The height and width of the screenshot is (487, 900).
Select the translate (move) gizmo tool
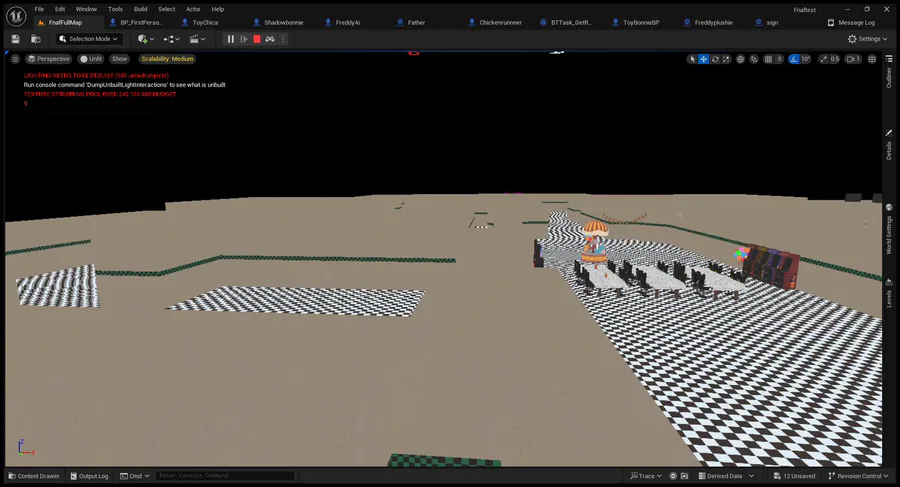[703, 59]
